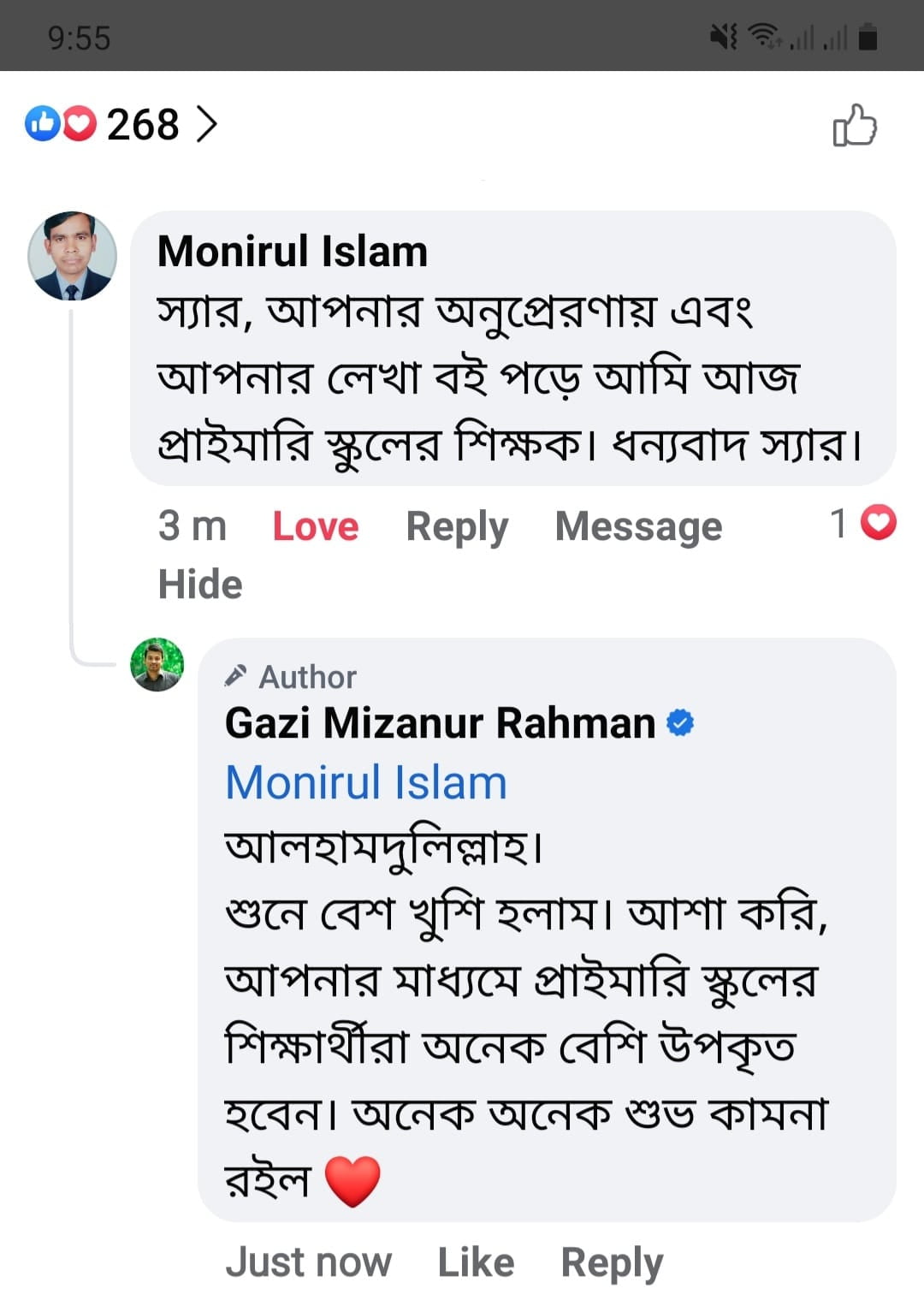Open the 268 reactions count
The height and width of the screenshot is (1306, 924).
pyautogui.click(x=143, y=124)
